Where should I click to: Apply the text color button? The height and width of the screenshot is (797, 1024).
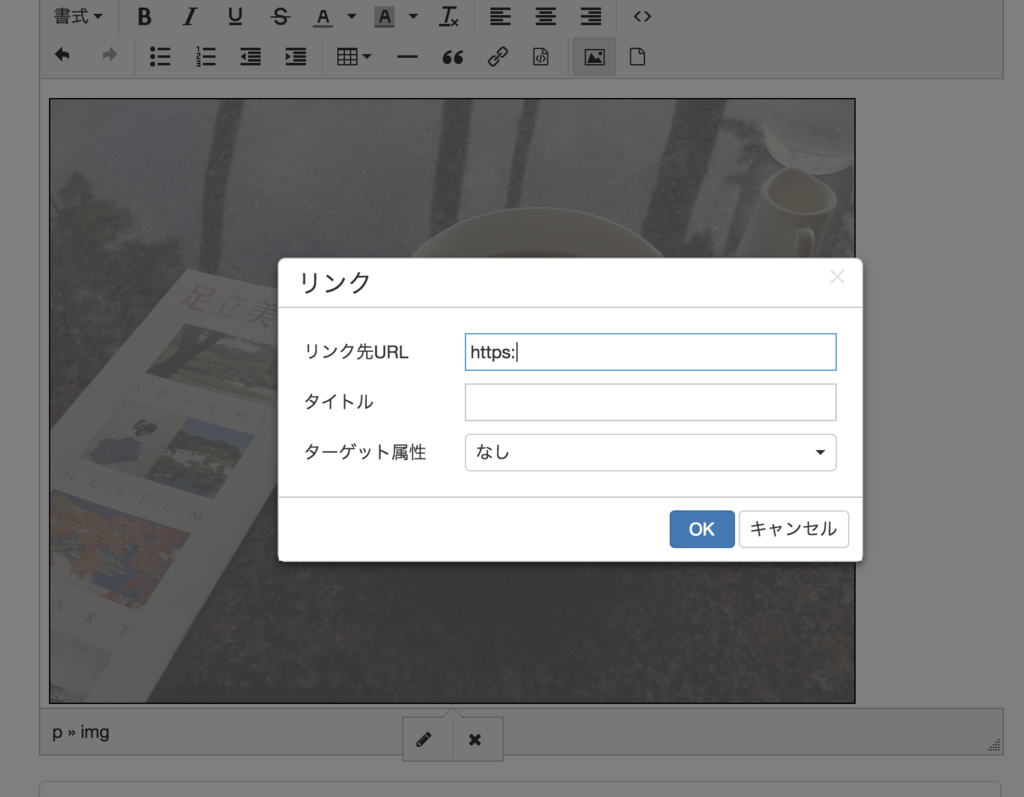pos(323,17)
